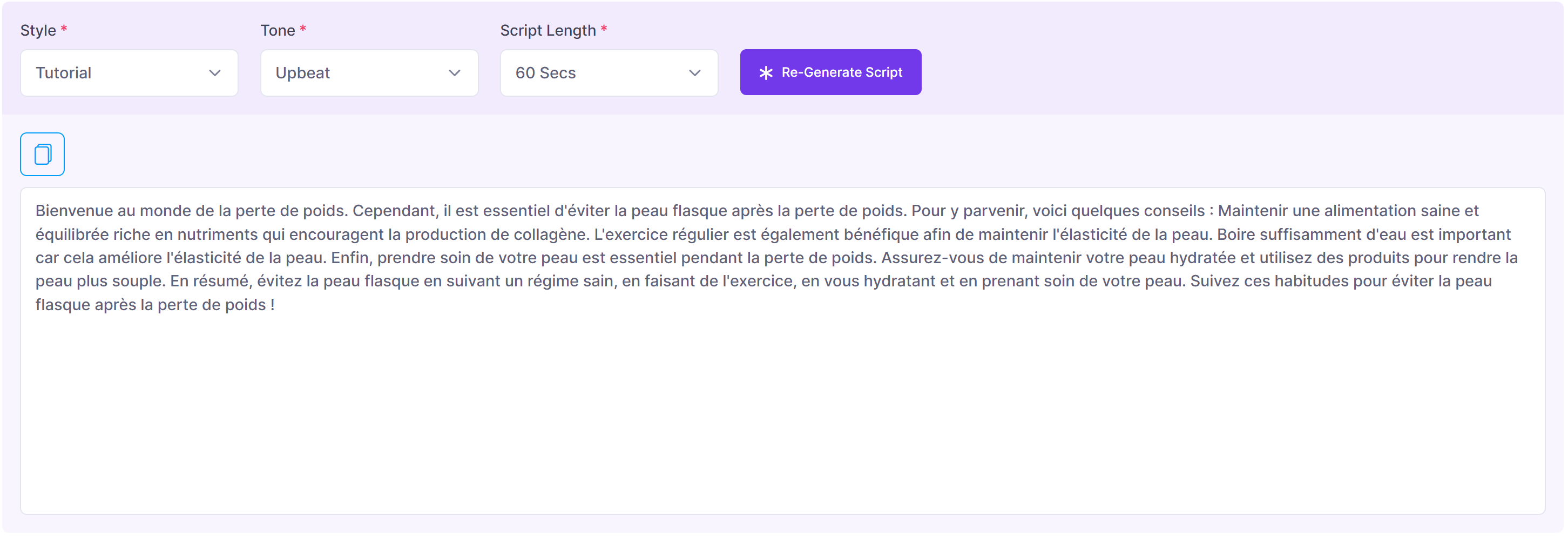Click the 'En résumé' sentence in the script

pos(678,282)
